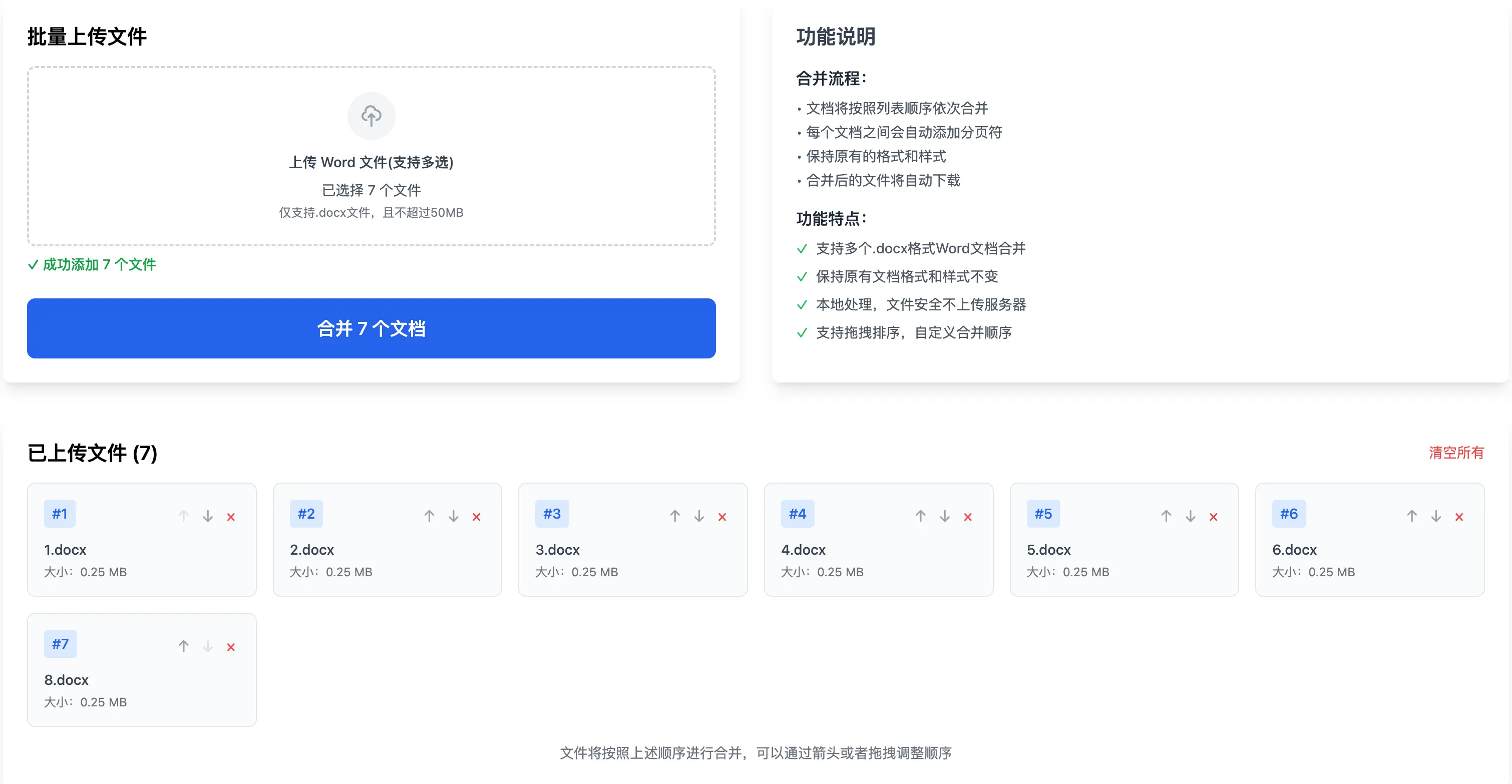Click 上传 Word 文件(支持多选) upload label
1512x784 pixels.
click(371, 162)
